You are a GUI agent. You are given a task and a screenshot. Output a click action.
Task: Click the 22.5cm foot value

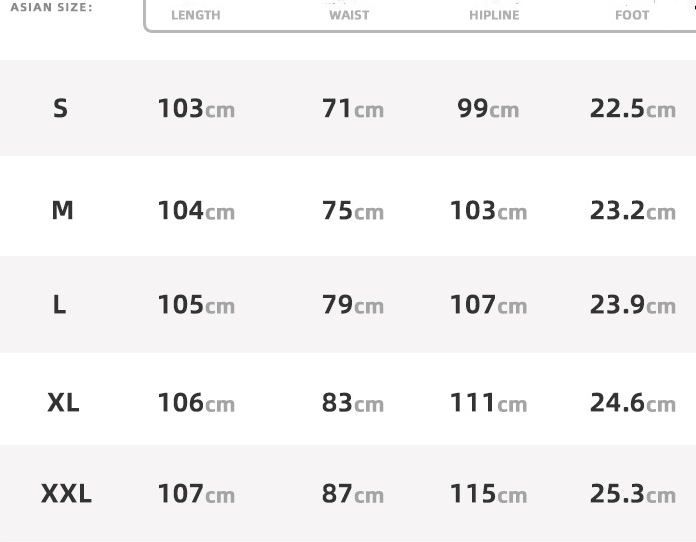pos(632,108)
